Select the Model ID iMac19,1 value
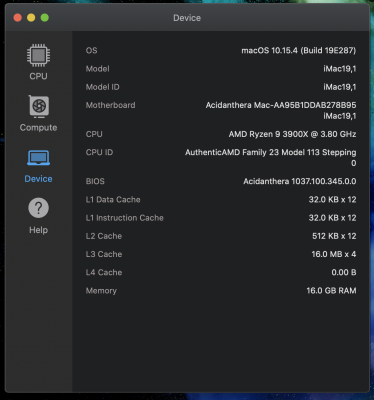The width and height of the screenshot is (374, 400). 340,87
